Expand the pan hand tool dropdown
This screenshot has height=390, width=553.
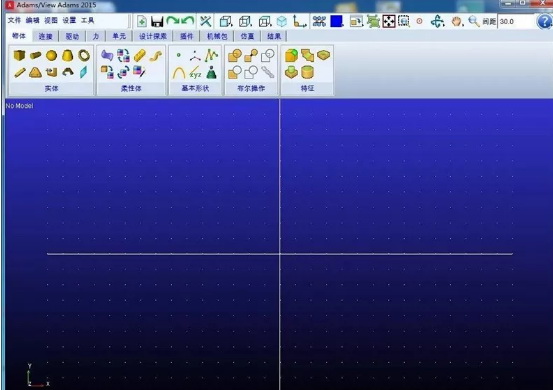(x=457, y=22)
